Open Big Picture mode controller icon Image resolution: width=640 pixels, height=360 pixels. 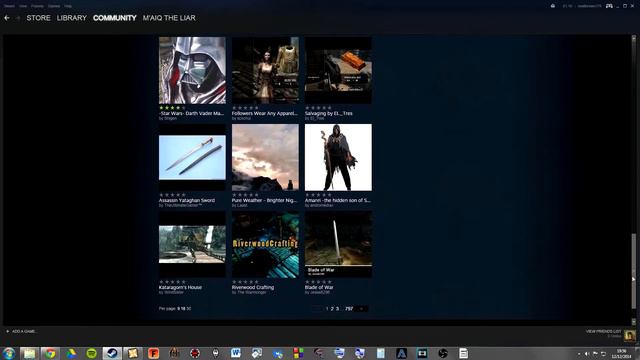point(609,6)
